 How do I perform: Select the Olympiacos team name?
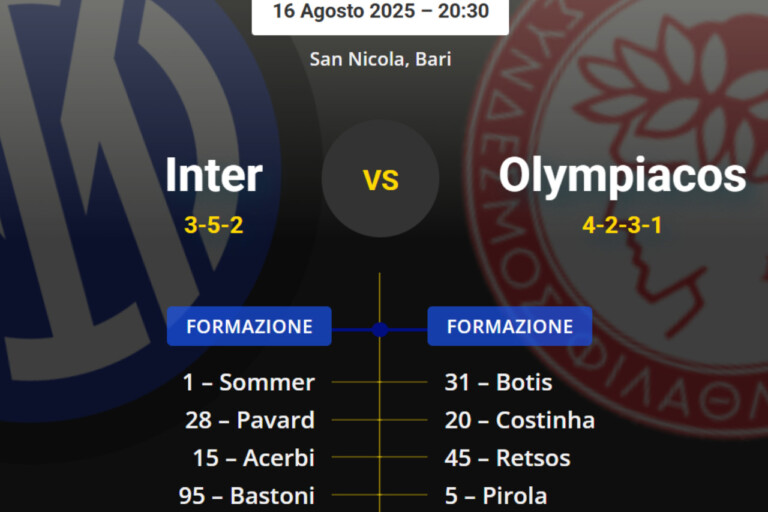pos(622,175)
